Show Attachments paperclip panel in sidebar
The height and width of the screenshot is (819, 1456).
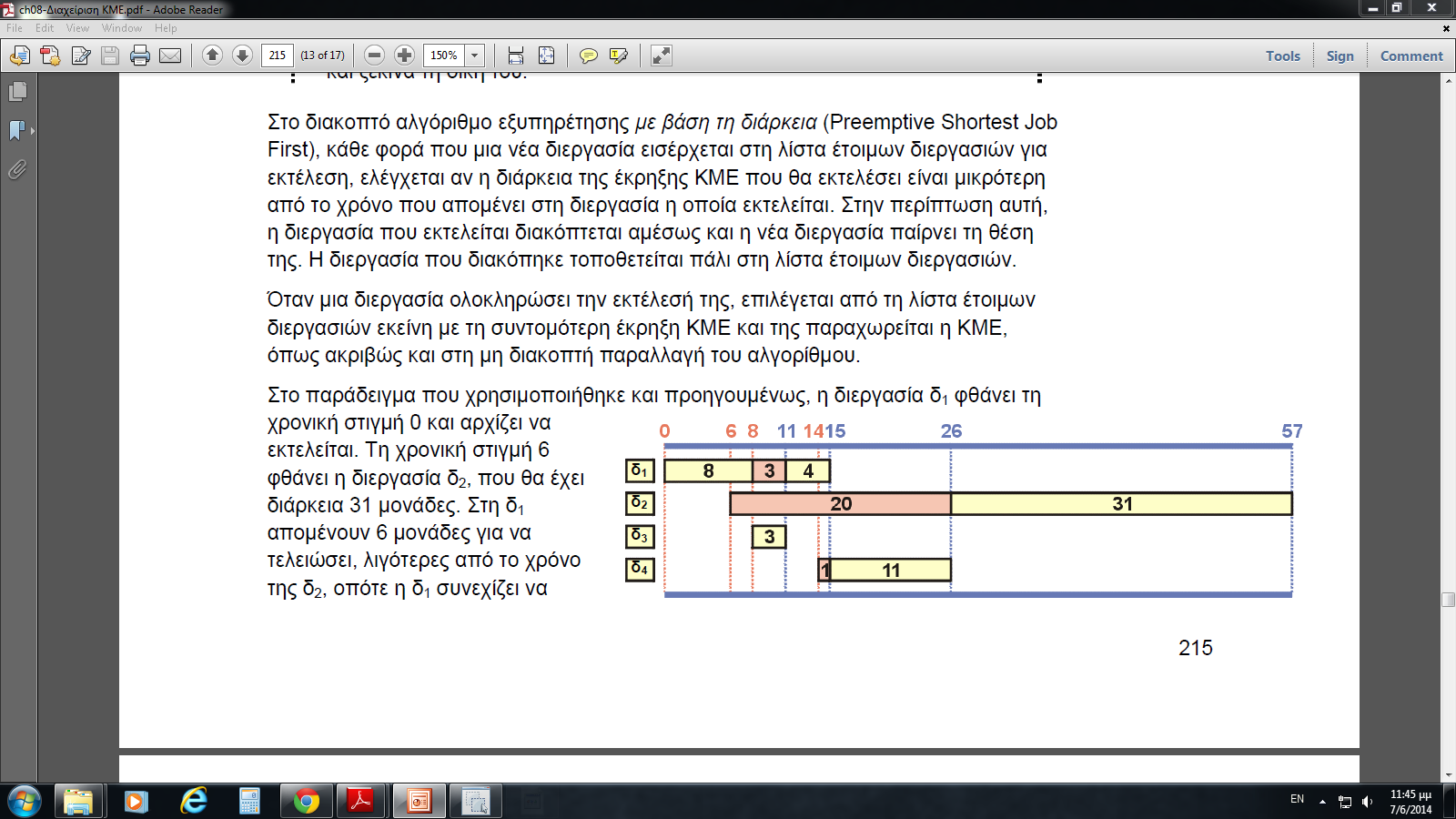click(x=17, y=169)
